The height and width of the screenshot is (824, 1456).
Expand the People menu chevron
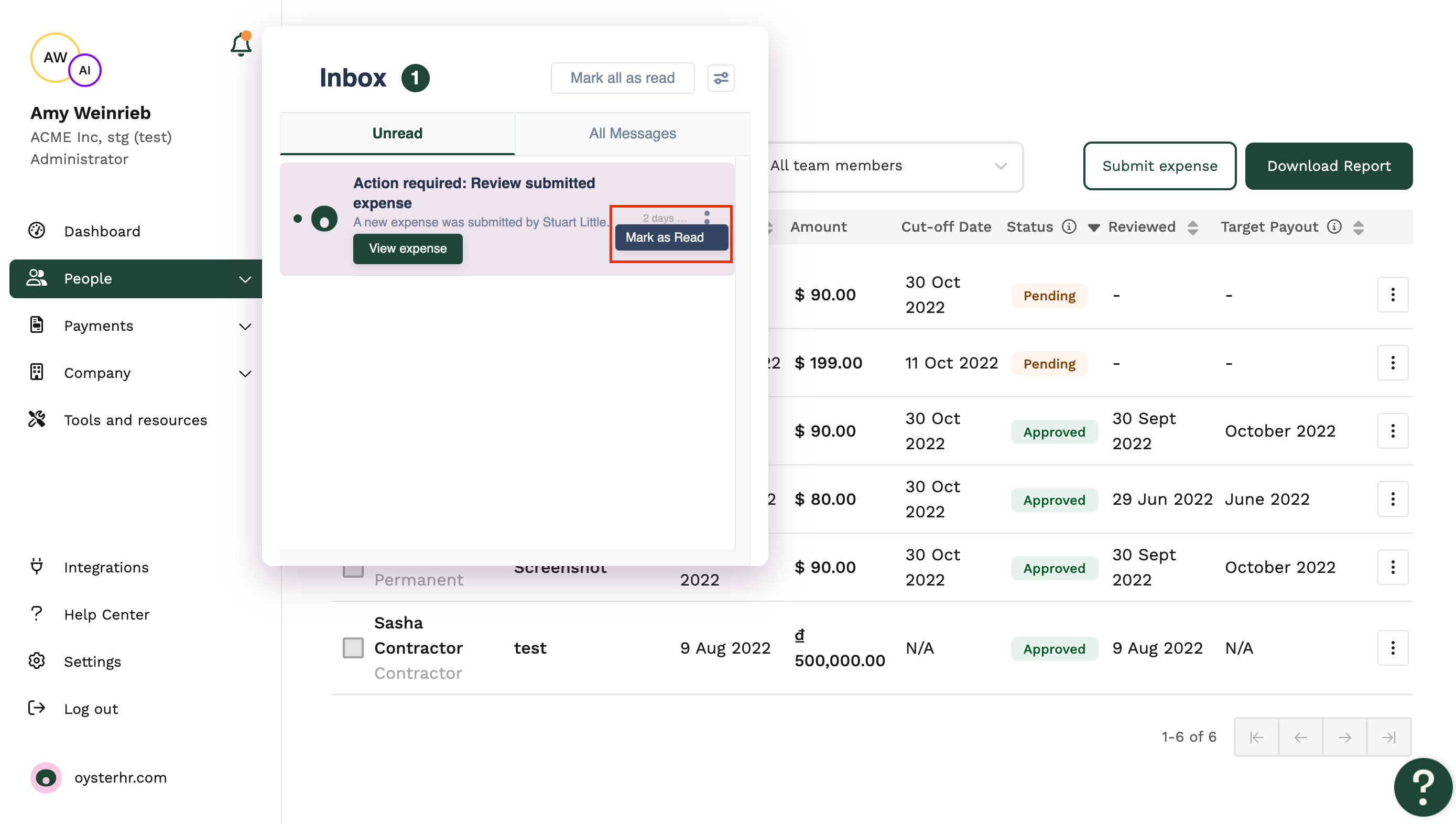pyautogui.click(x=245, y=279)
